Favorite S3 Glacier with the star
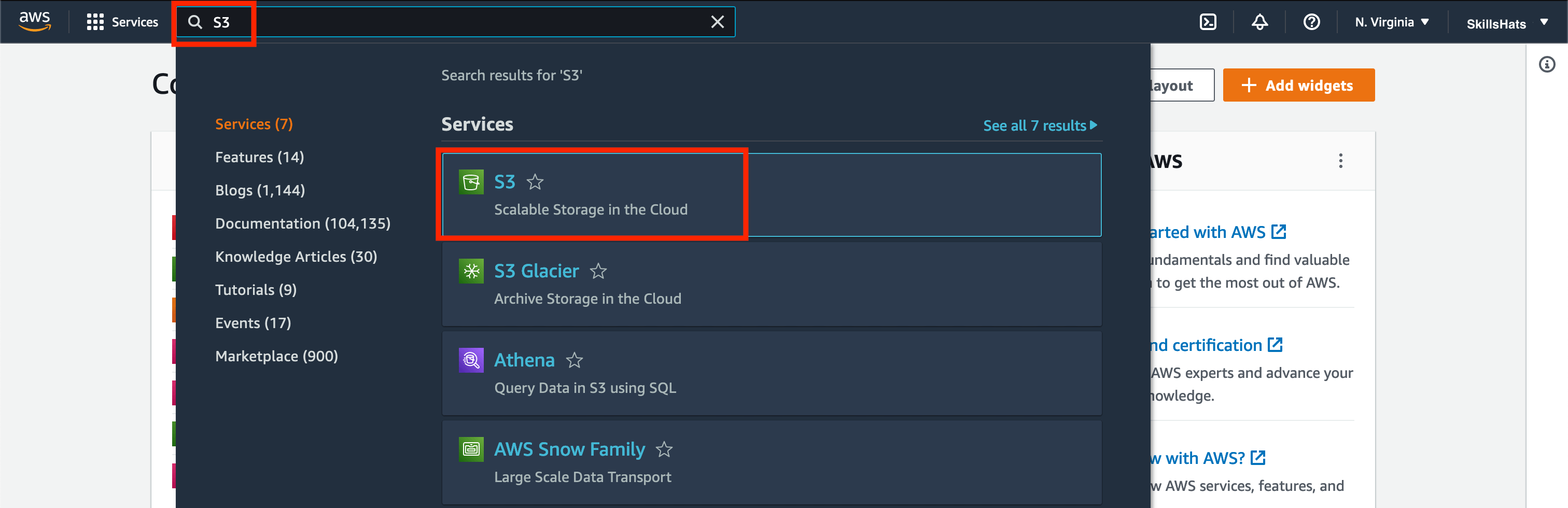The height and width of the screenshot is (508, 1568). click(598, 271)
